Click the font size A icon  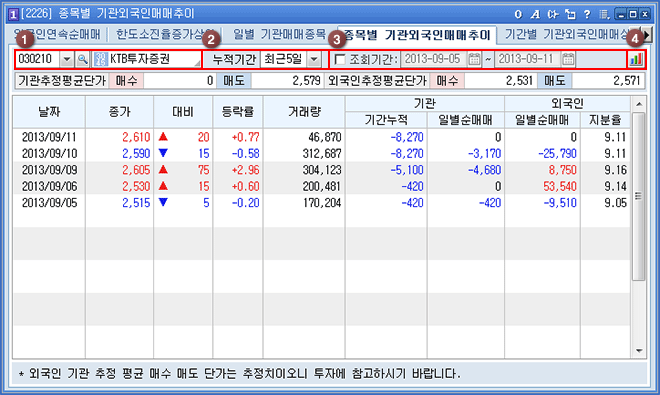[x=535, y=14]
